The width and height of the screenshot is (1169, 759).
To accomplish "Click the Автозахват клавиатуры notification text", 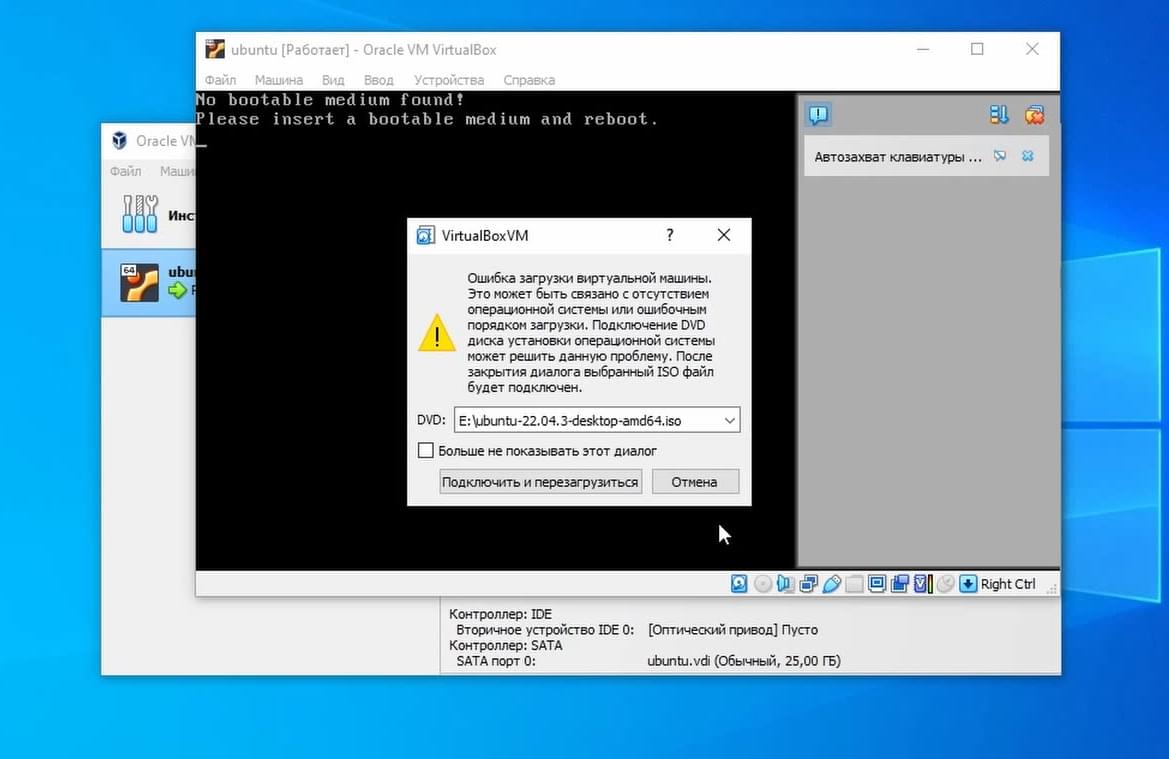I will pyautogui.click(x=898, y=157).
